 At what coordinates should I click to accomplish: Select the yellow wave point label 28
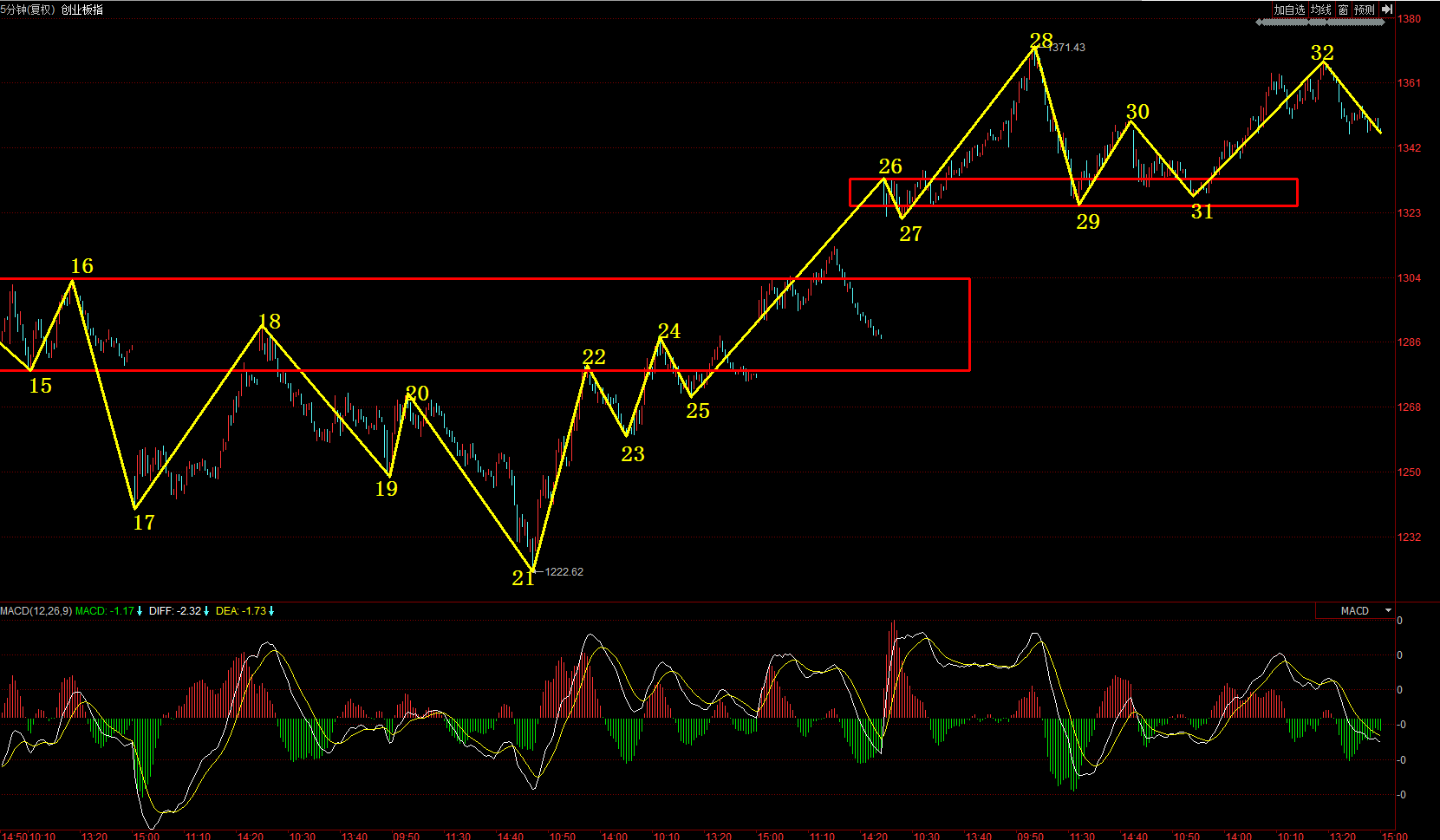[1040, 41]
